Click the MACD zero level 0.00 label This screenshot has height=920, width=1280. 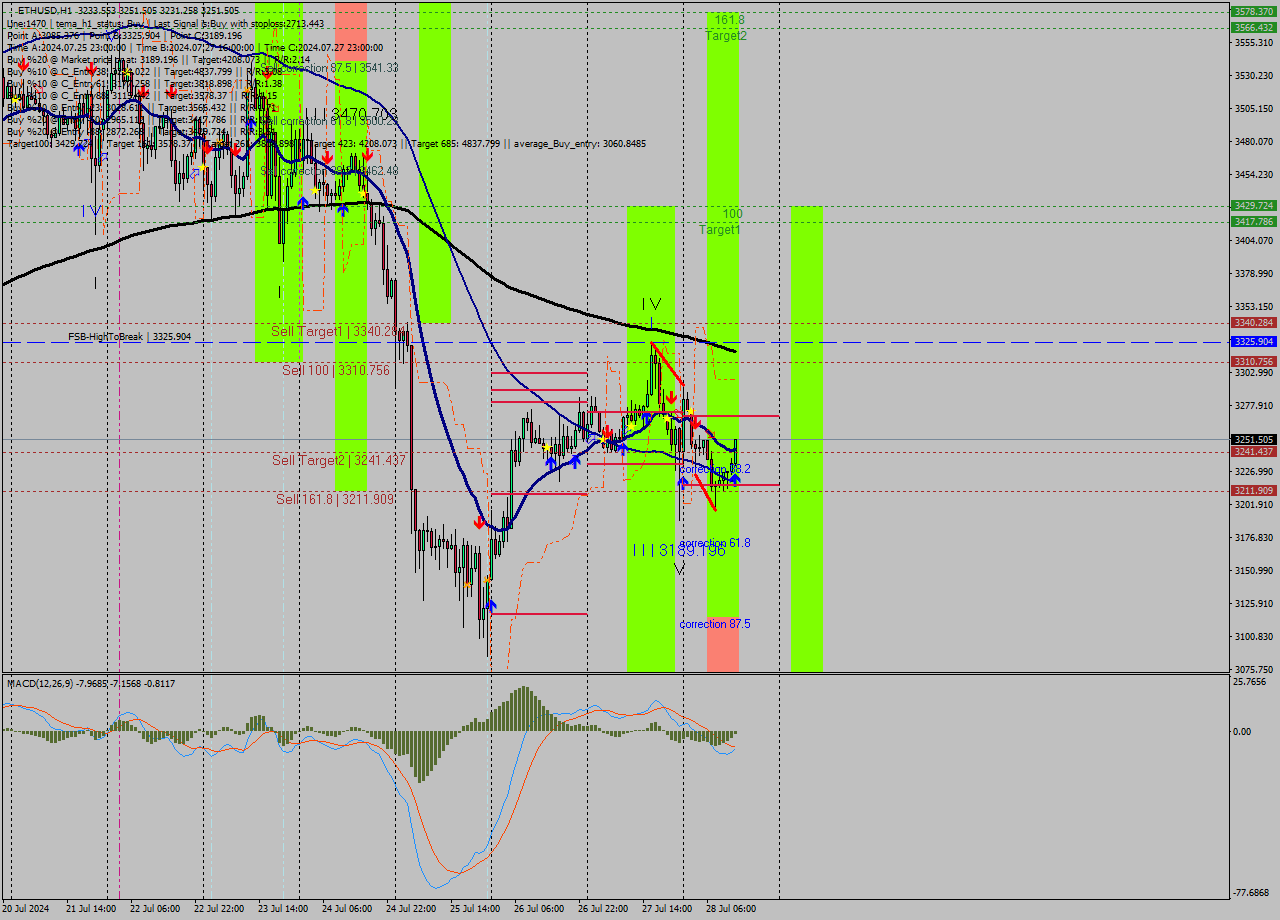1243,731
